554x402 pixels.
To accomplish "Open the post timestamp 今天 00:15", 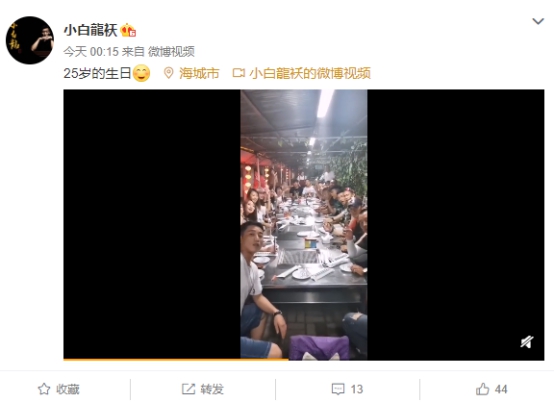I will click(x=91, y=52).
